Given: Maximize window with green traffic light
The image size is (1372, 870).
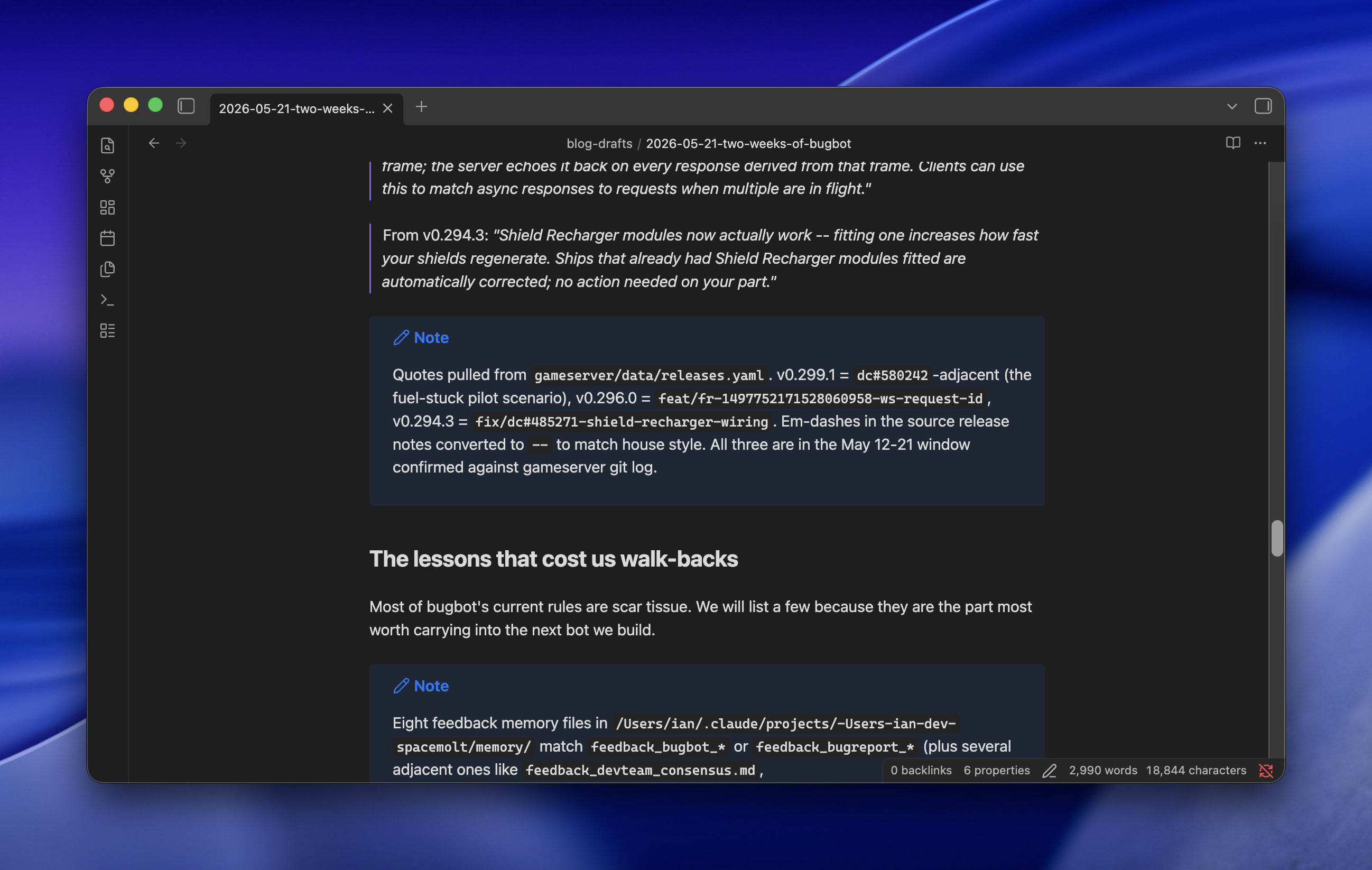Looking at the screenshot, I should point(155,105).
